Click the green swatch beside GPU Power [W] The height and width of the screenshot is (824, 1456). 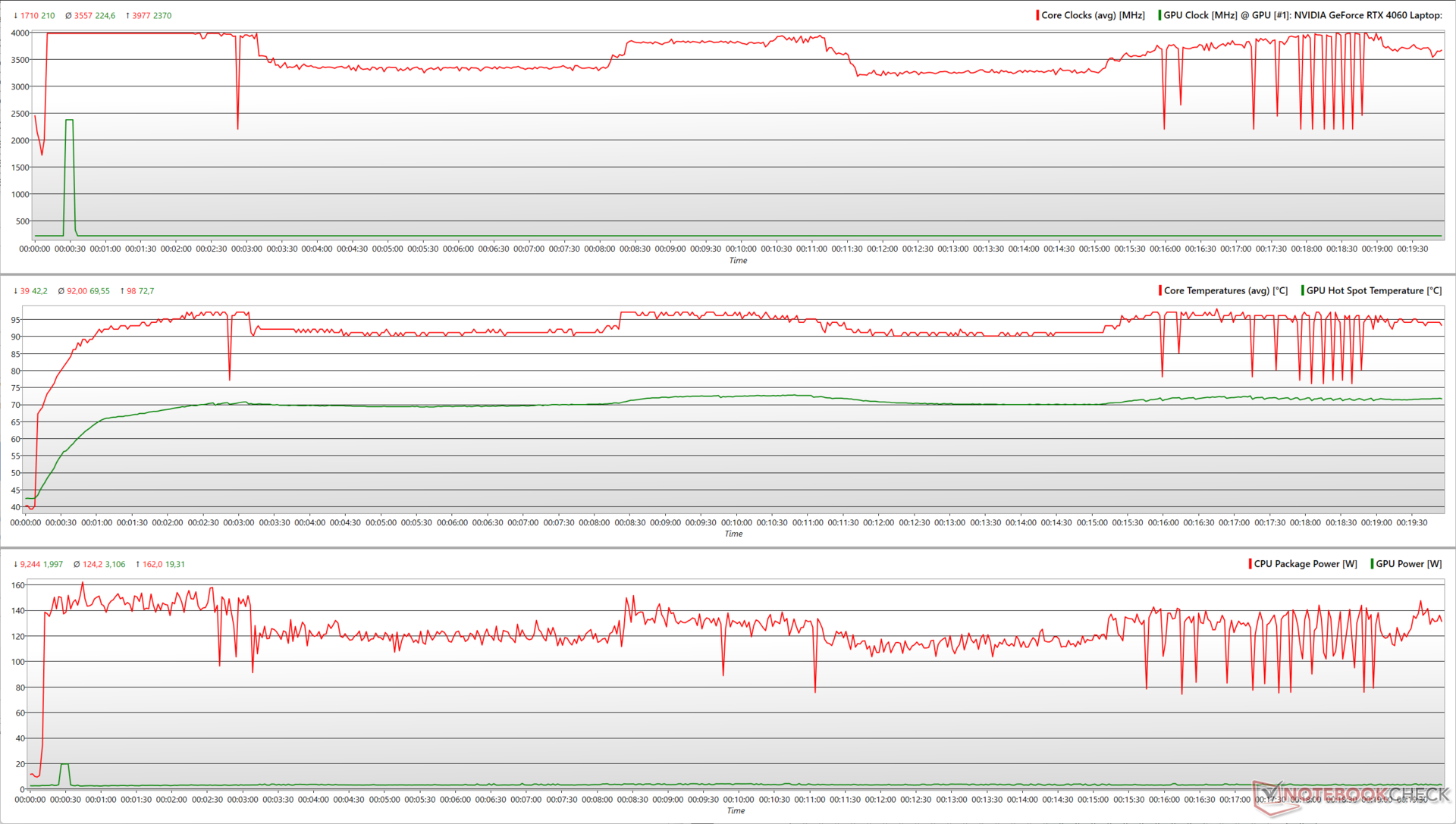pyautogui.click(x=1372, y=564)
